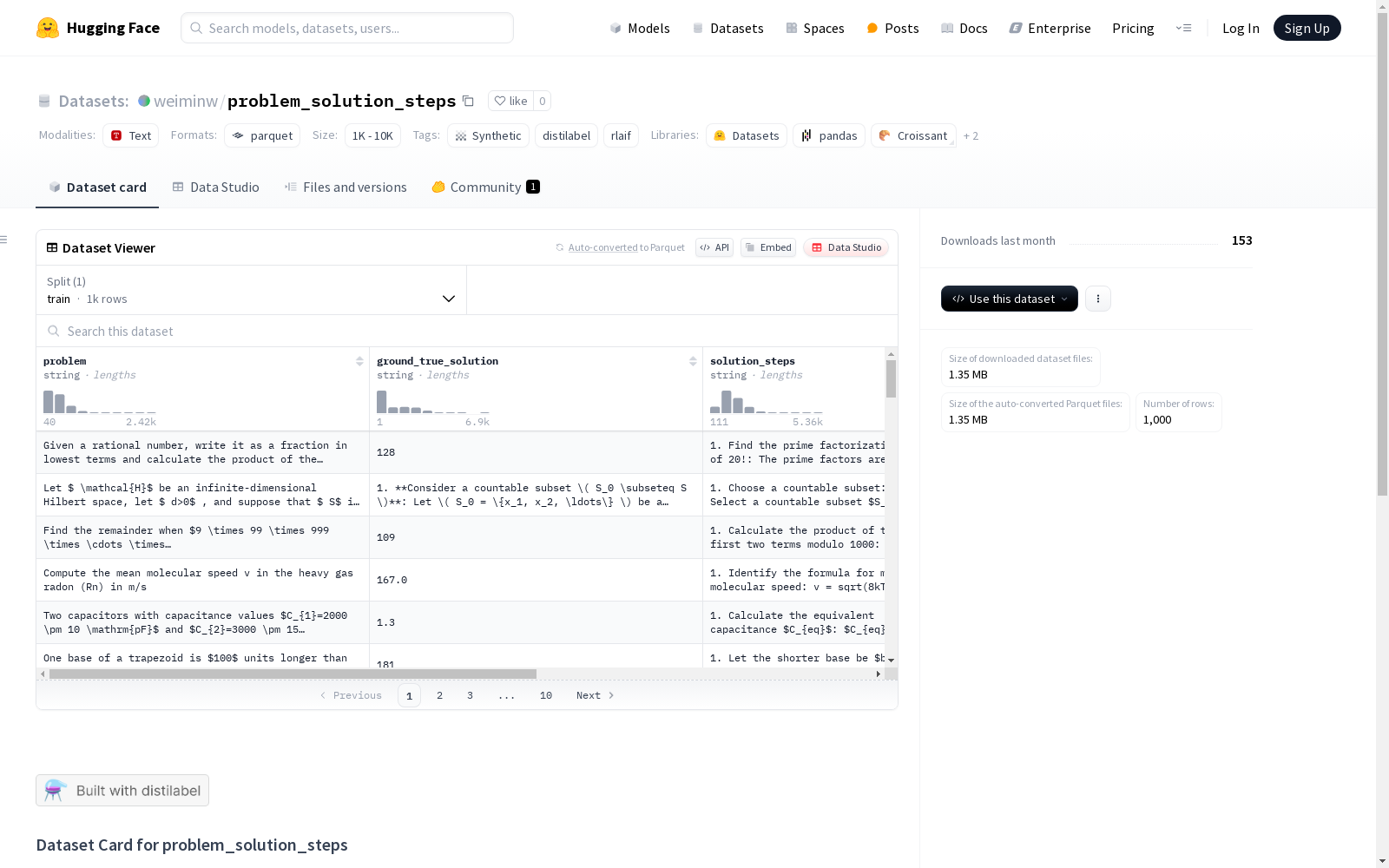Open Data Studio from the viewer header
This screenshot has width=1389, height=868.
pyautogui.click(x=846, y=247)
